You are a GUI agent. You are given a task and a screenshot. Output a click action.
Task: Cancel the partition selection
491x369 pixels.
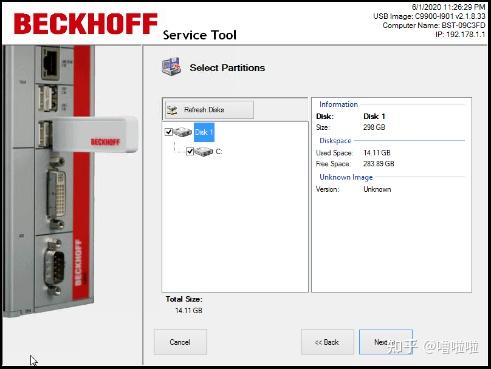180,342
